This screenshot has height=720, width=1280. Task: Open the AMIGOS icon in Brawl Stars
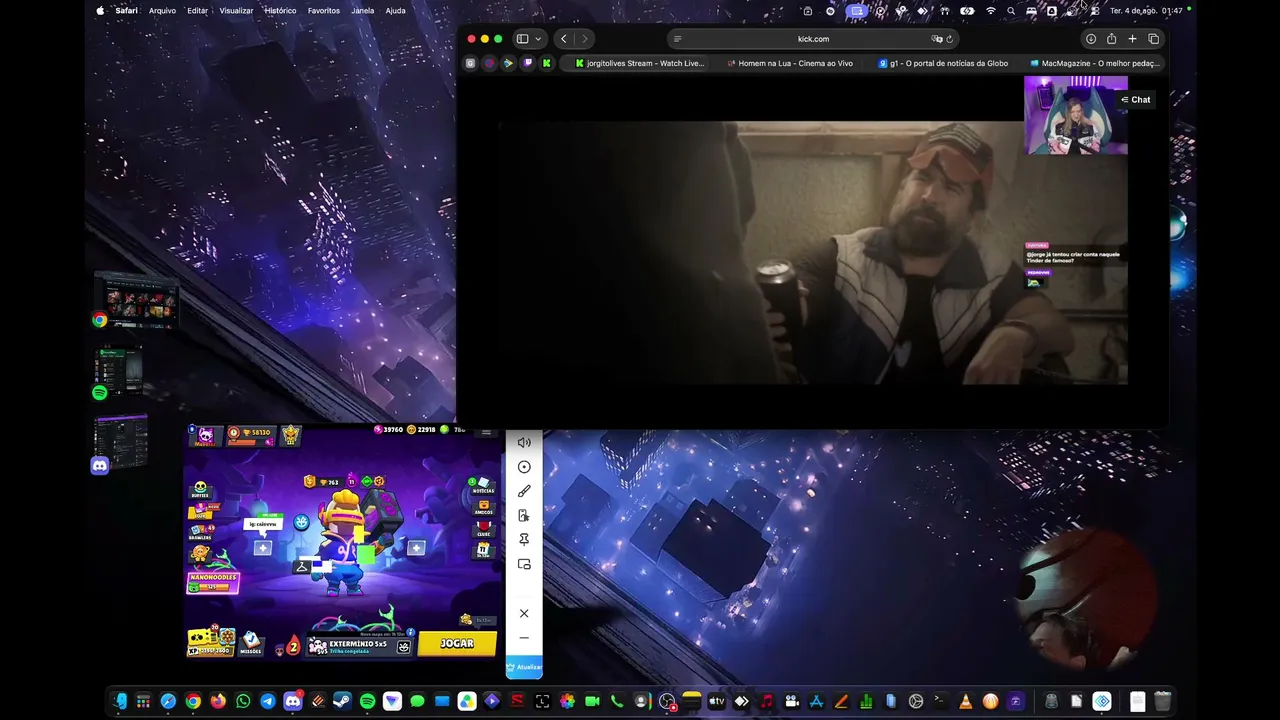pos(484,506)
